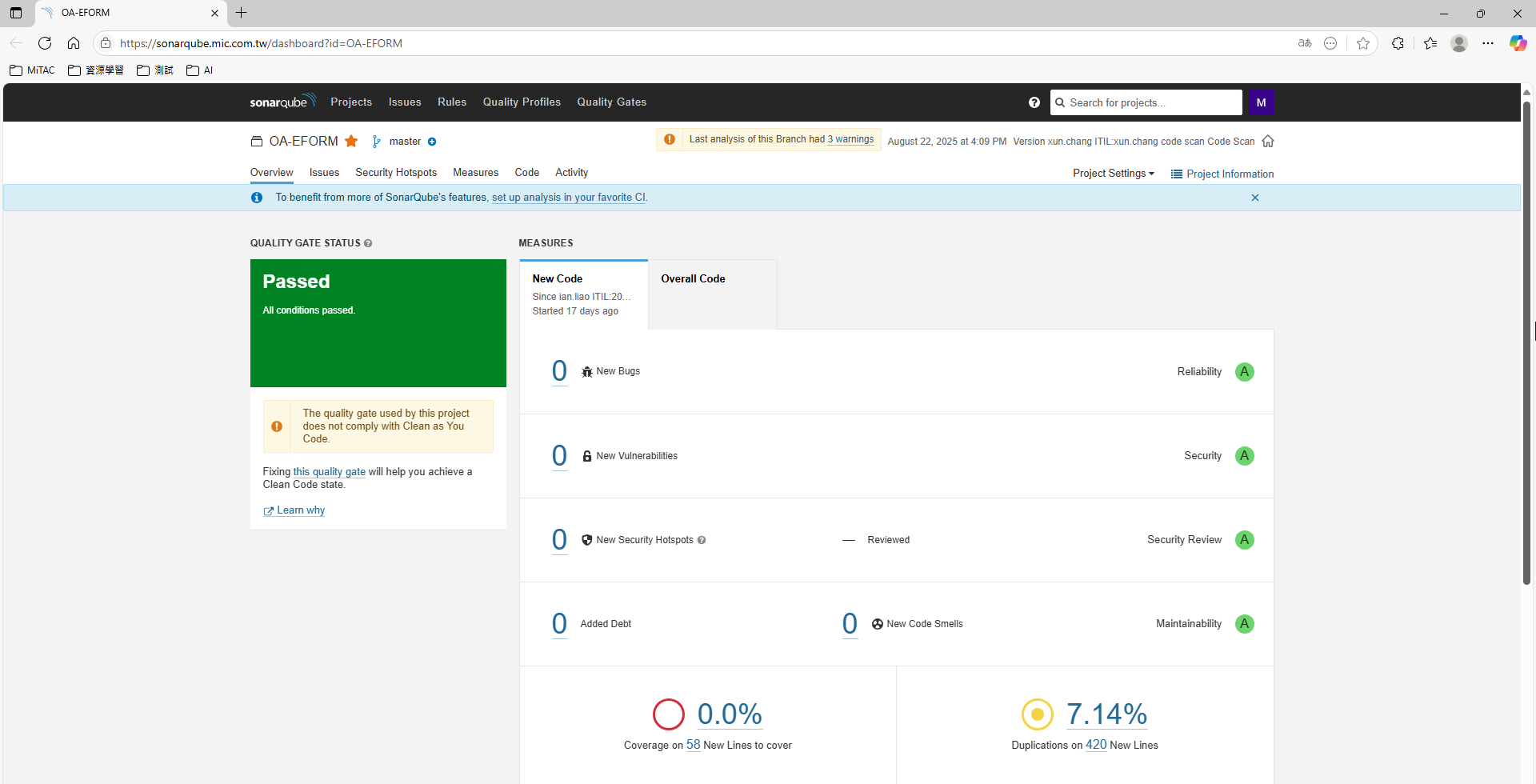Open browser Settings and more menu
This screenshot has height=784, width=1536.
(x=1488, y=43)
